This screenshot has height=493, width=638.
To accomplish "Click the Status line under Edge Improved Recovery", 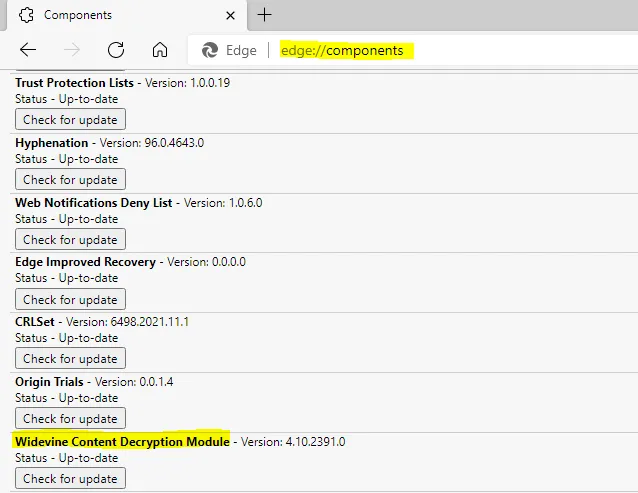I will pyautogui.click(x=67, y=278).
